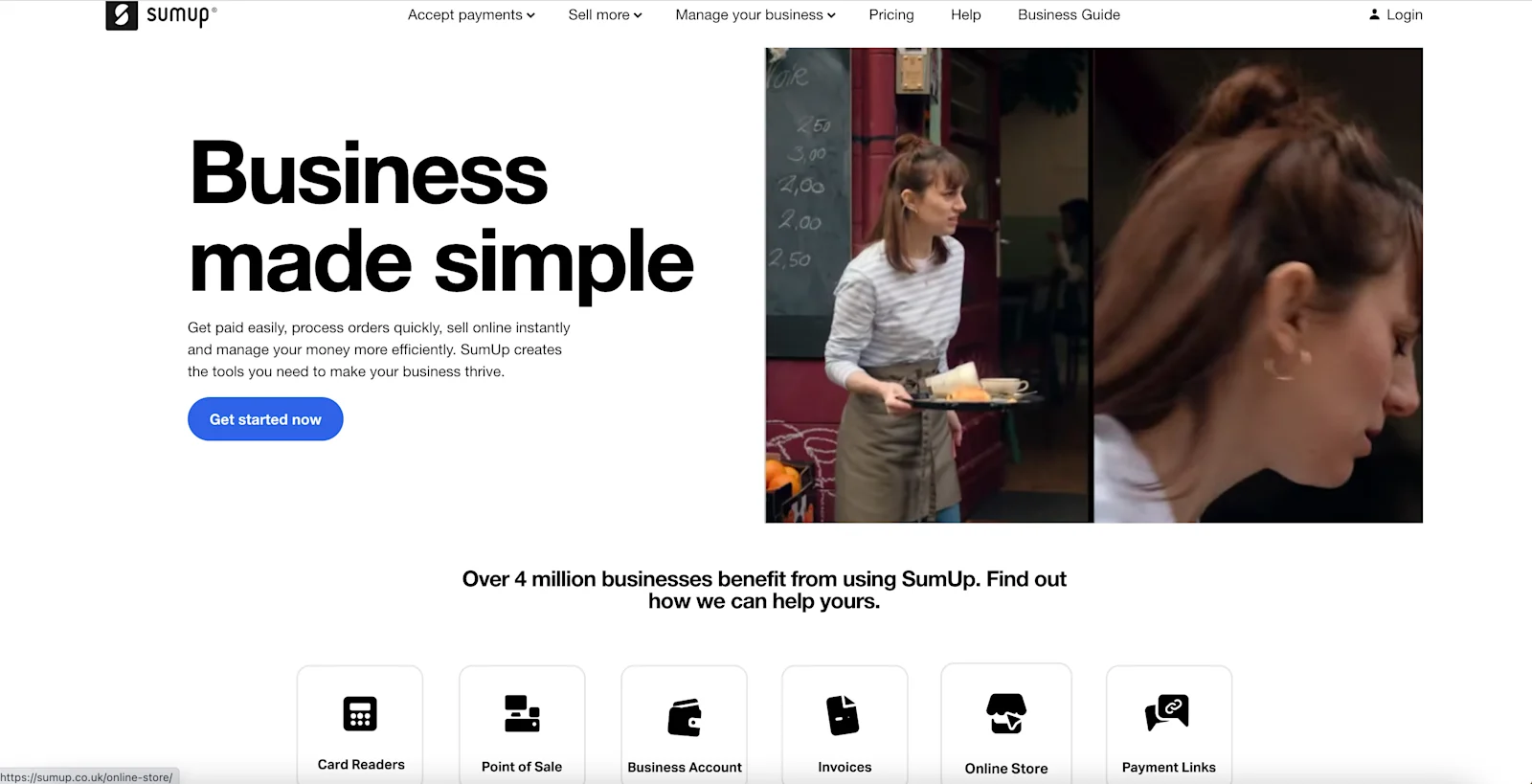1532x784 pixels.
Task: Open the Business Account wallet icon
Action: (x=685, y=717)
